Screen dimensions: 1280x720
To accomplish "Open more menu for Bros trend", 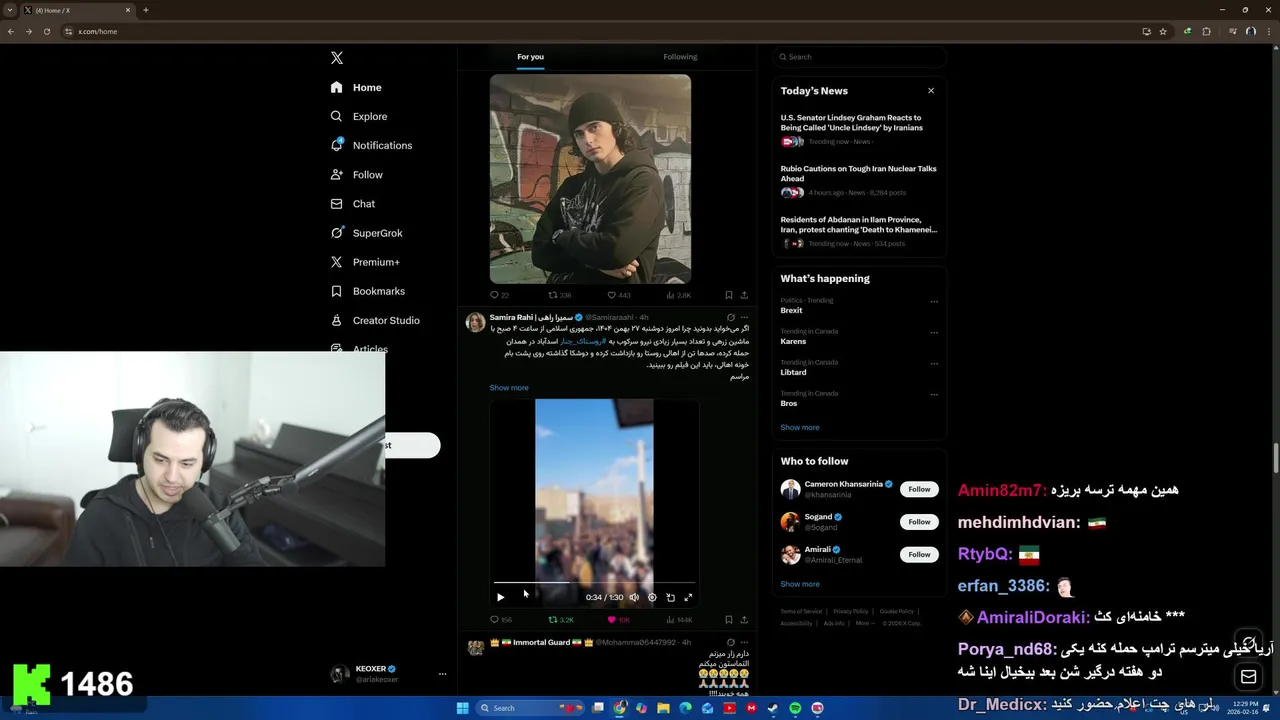I will tap(934, 394).
